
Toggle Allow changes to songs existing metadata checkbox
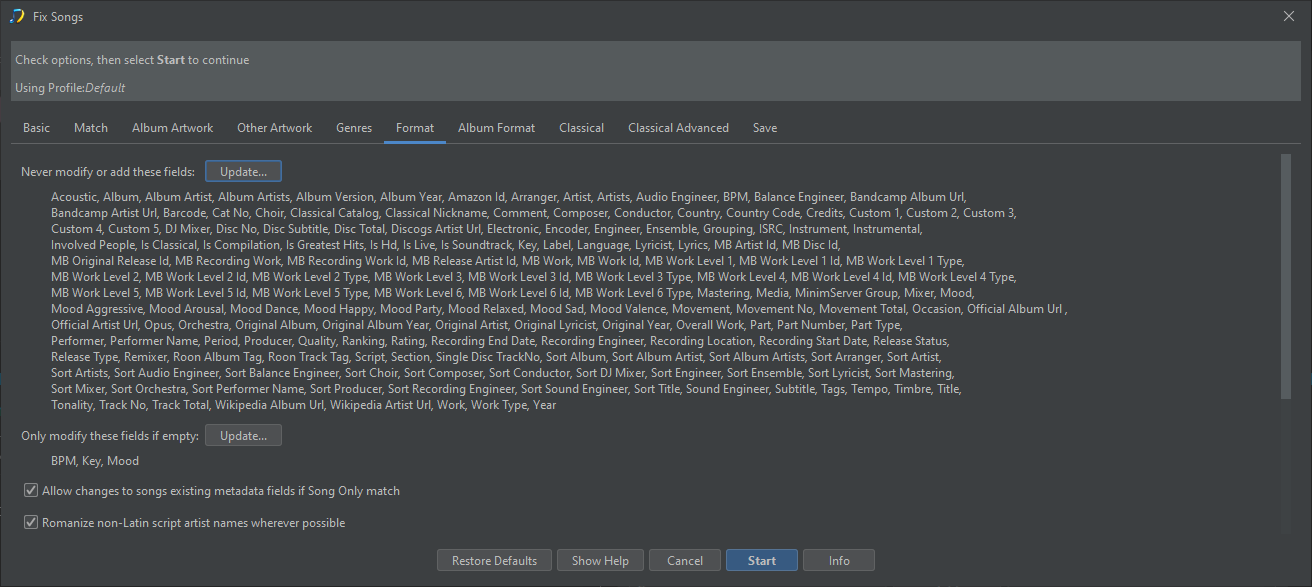coord(31,491)
